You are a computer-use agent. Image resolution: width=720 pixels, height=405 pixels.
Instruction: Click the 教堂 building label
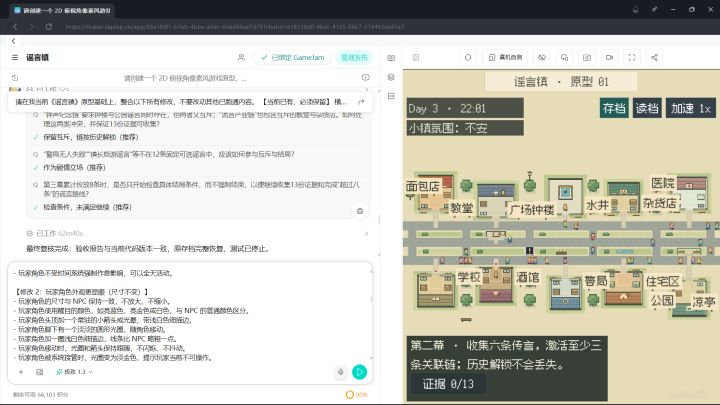(461, 208)
